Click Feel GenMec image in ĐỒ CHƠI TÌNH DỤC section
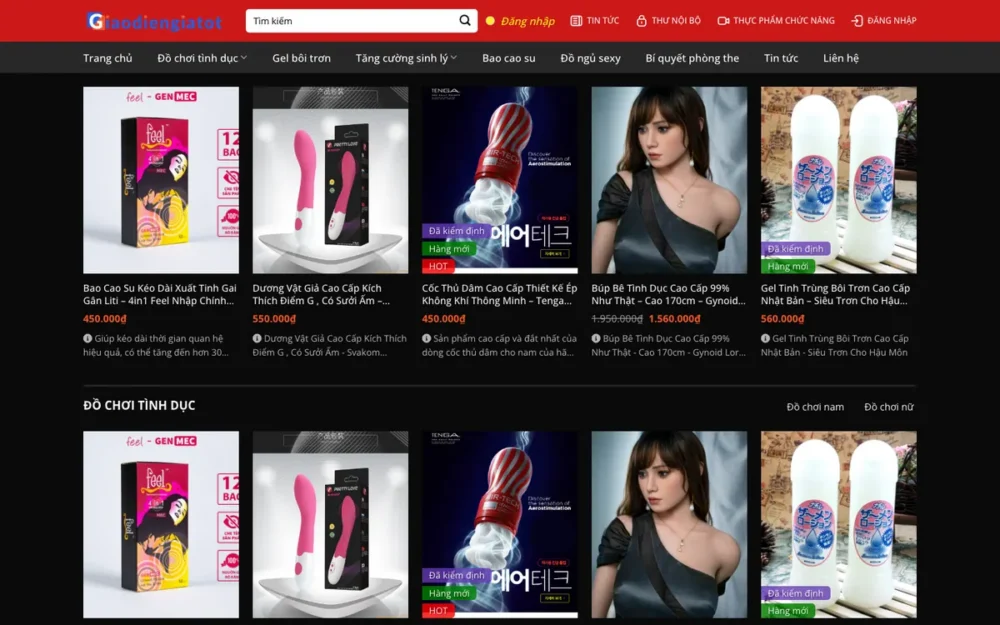This screenshot has width=1000, height=625. tap(161, 524)
